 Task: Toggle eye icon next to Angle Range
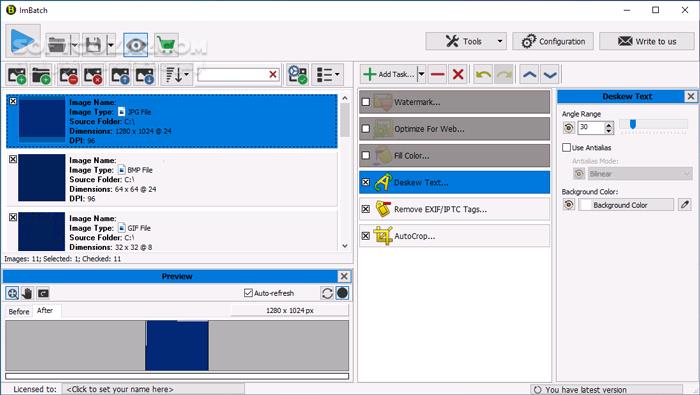pos(569,128)
